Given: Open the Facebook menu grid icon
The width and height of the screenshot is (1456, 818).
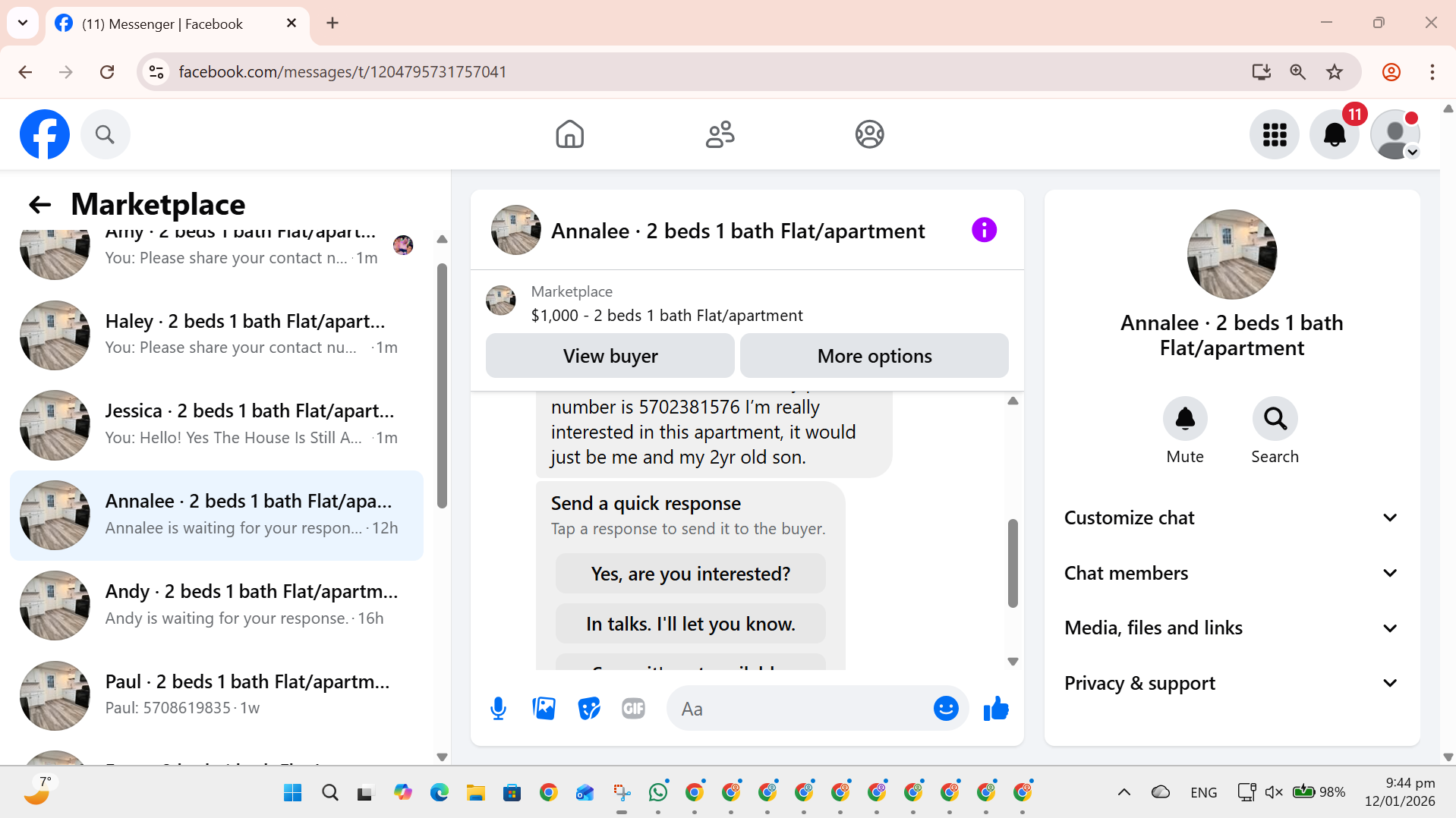Looking at the screenshot, I should [x=1274, y=134].
